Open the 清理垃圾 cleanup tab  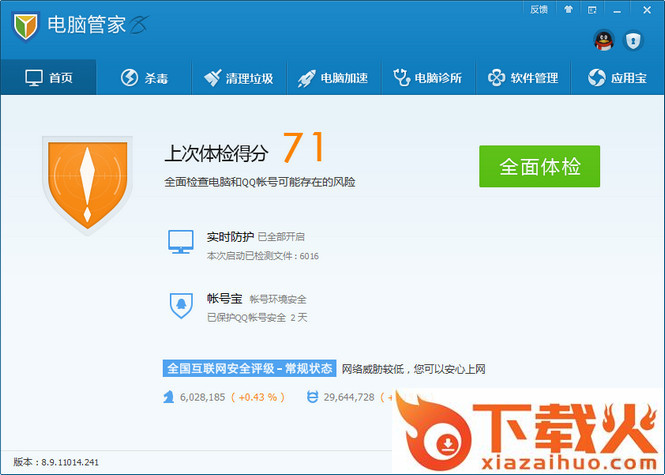pos(239,77)
